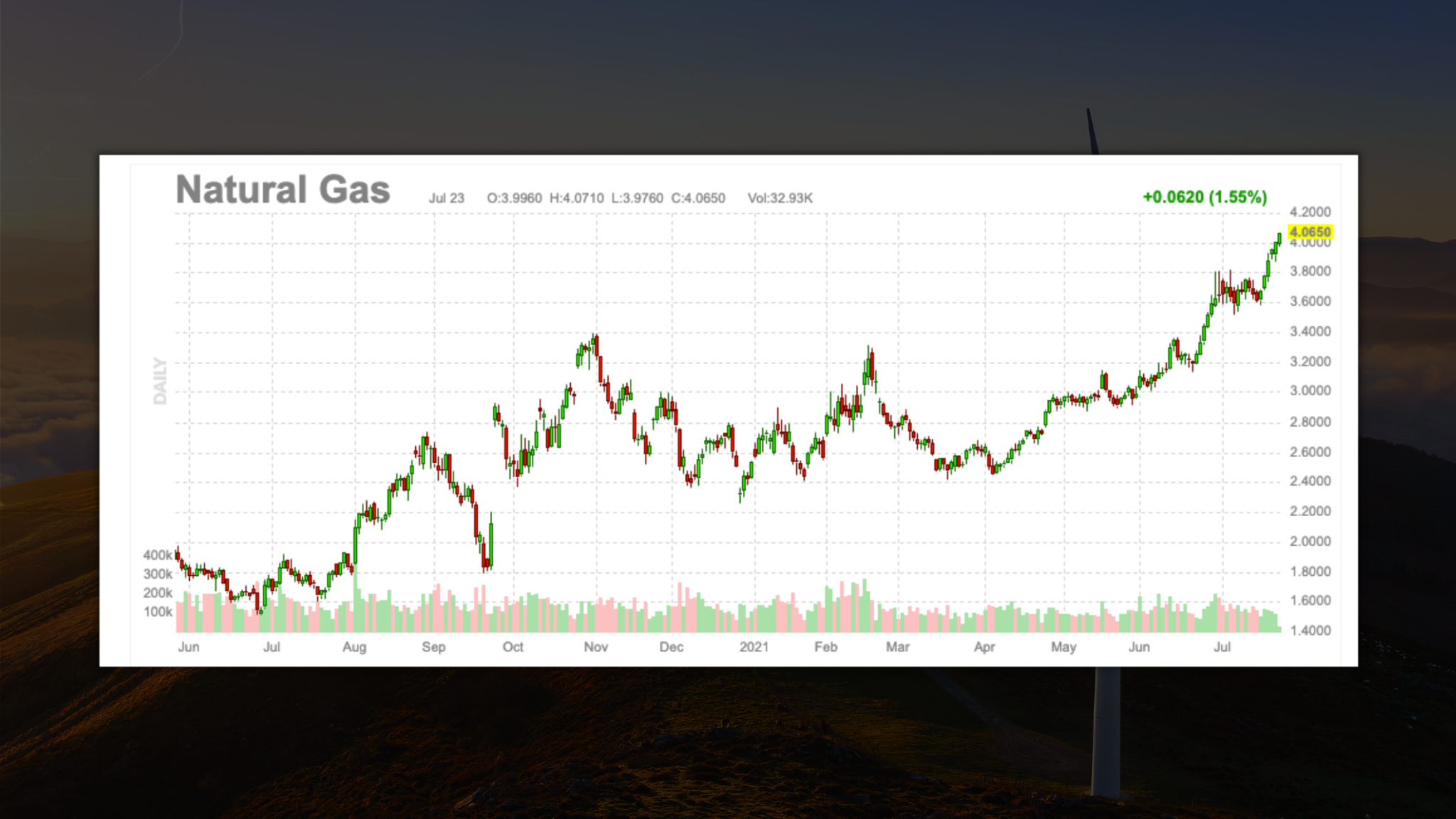The image size is (1456, 819).
Task: Click the Oct x-axis label
Action: coord(513,647)
